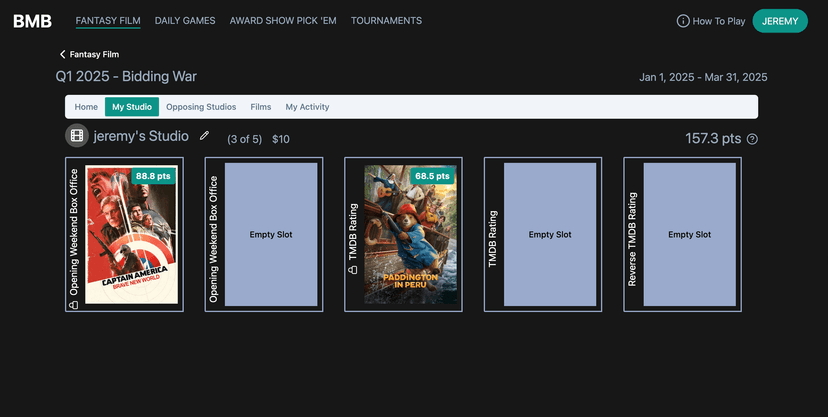Click the lock icon on Paddington slot
828x417 pixels.
pos(353,269)
